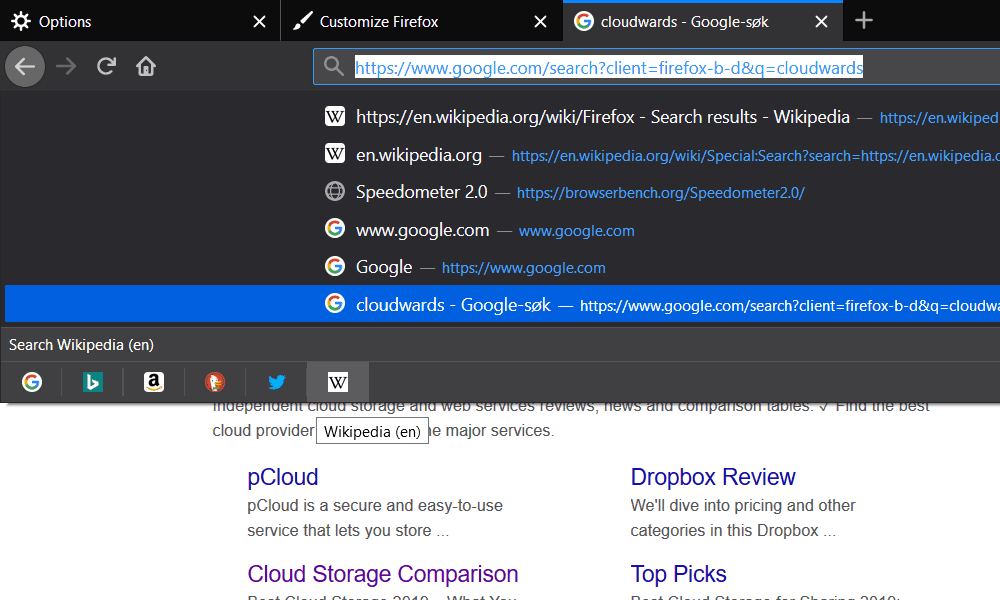The image size is (1000, 600).
Task: Close the Customize Firefox tab
Action: (540, 22)
